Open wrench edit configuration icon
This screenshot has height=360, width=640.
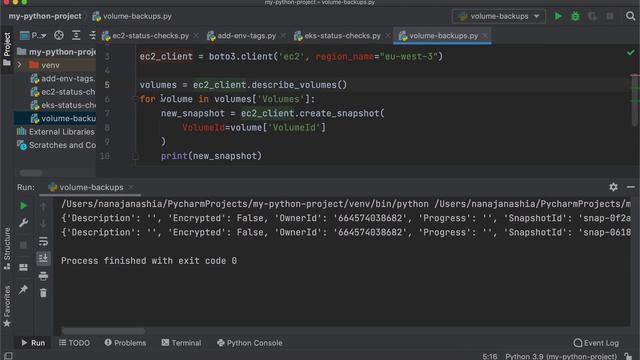23,223
